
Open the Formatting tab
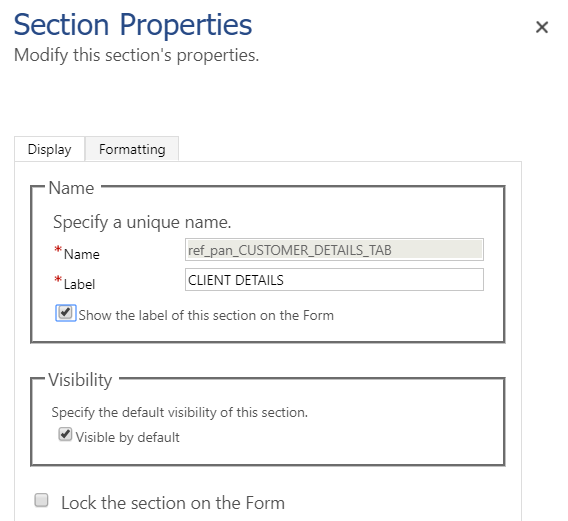click(132, 149)
